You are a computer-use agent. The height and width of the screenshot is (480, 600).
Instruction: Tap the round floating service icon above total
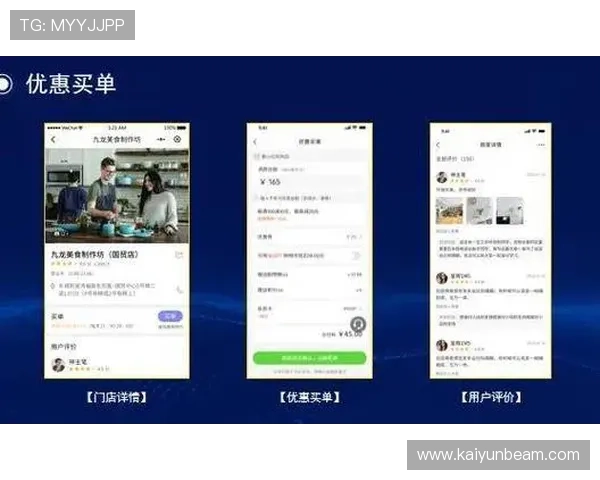(359, 325)
